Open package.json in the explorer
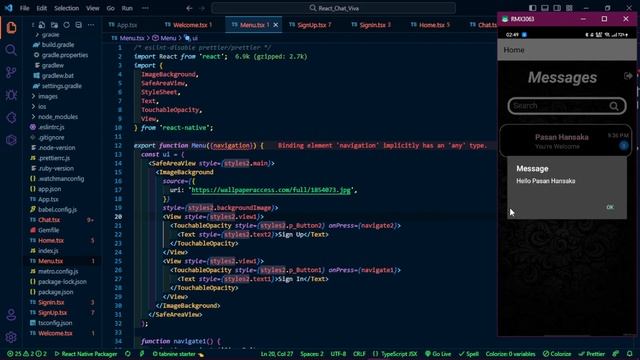Viewport: 640px width, 360px height. click(x=56, y=292)
